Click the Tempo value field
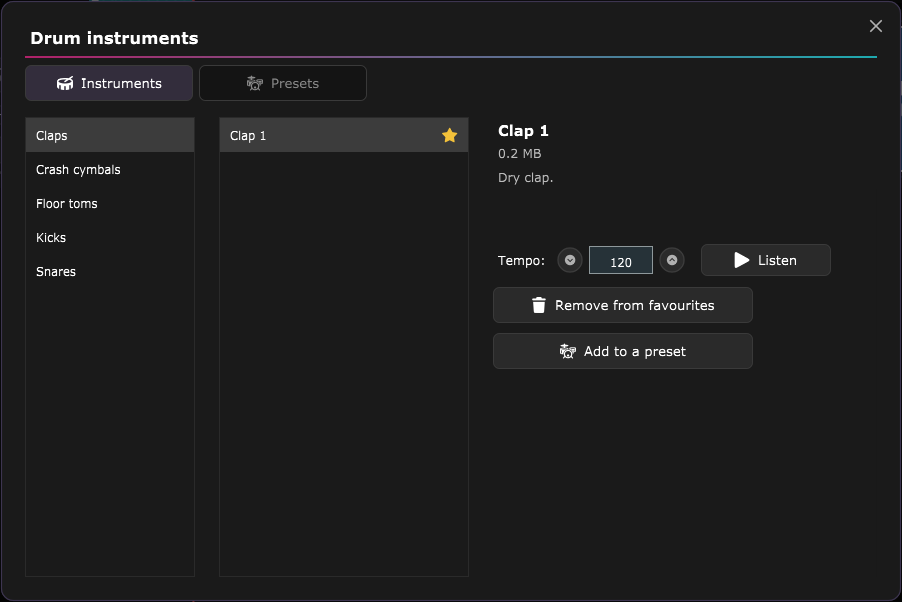Viewport: 902px width, 602px height. point(621,260)
